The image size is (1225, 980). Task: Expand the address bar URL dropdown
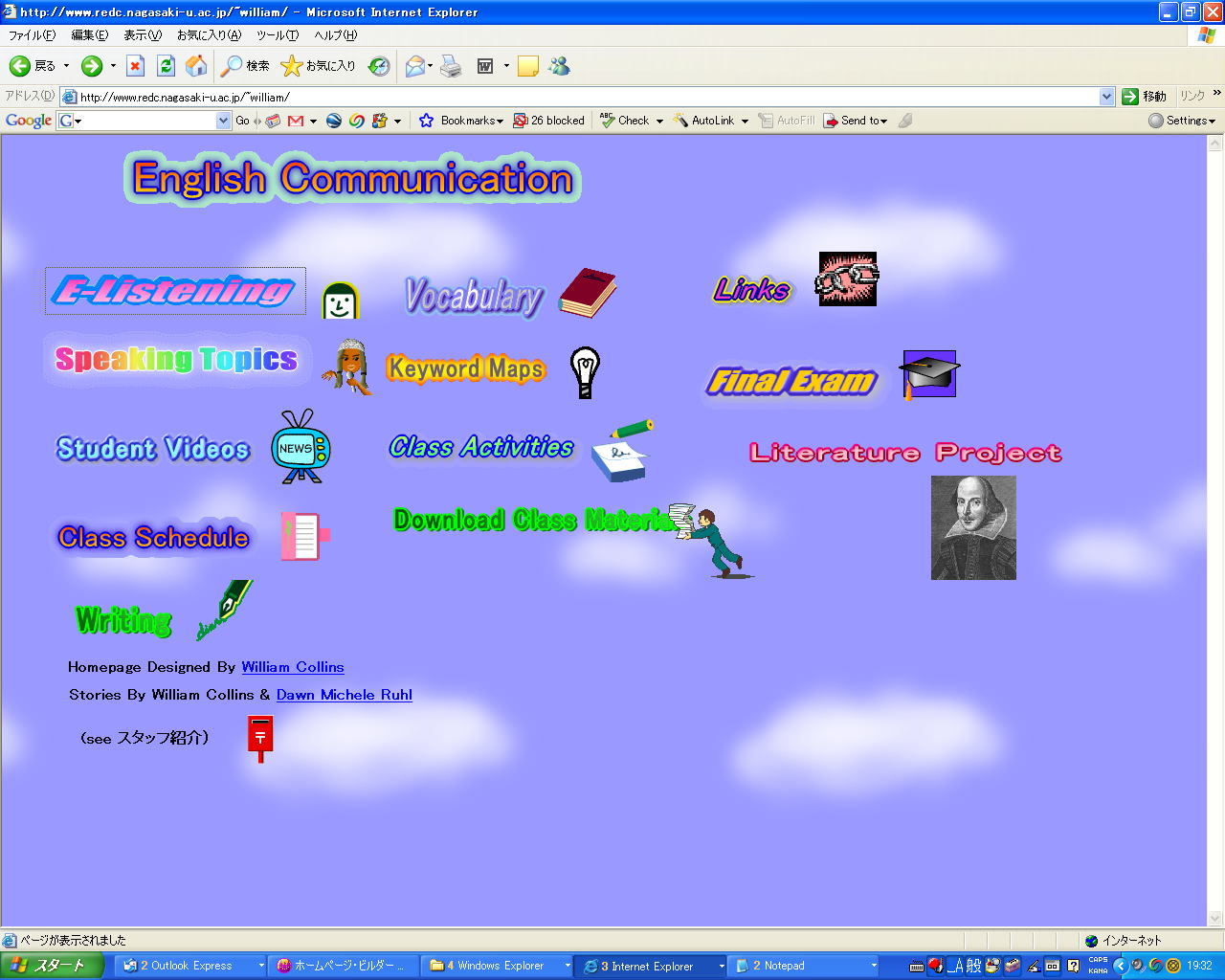pyautogui.click(x=1106, y=97)
